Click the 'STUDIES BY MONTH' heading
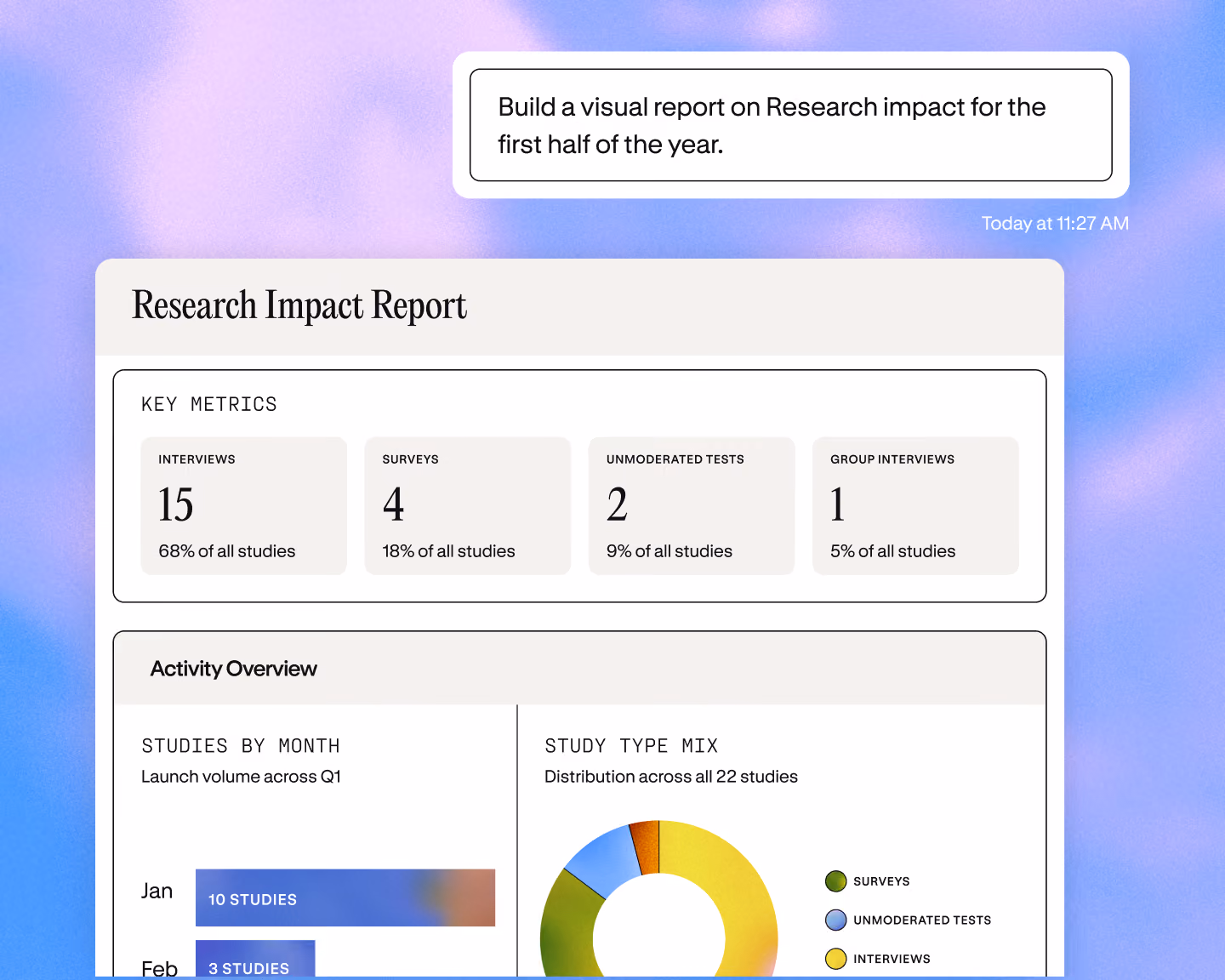The width and height of the screenshot is (1225, 980). pos(241,746)
